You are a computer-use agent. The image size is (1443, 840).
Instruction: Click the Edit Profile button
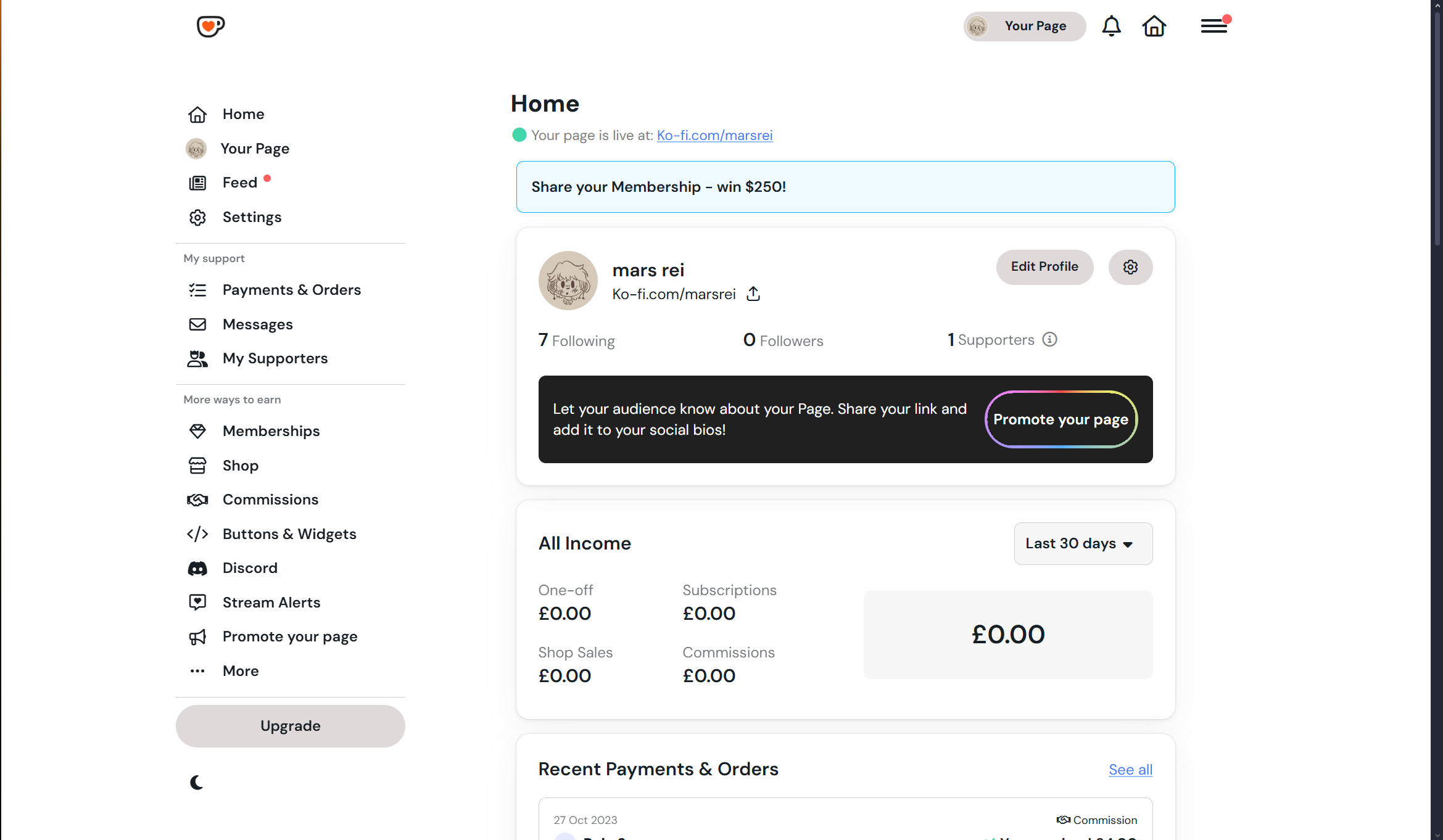click(1044, 267)
